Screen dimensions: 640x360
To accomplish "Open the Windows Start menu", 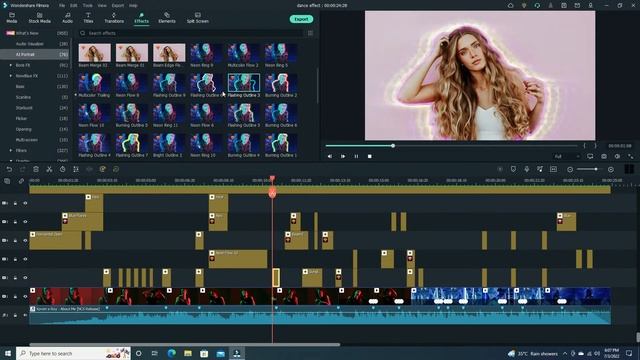I will tap(8, 353).
